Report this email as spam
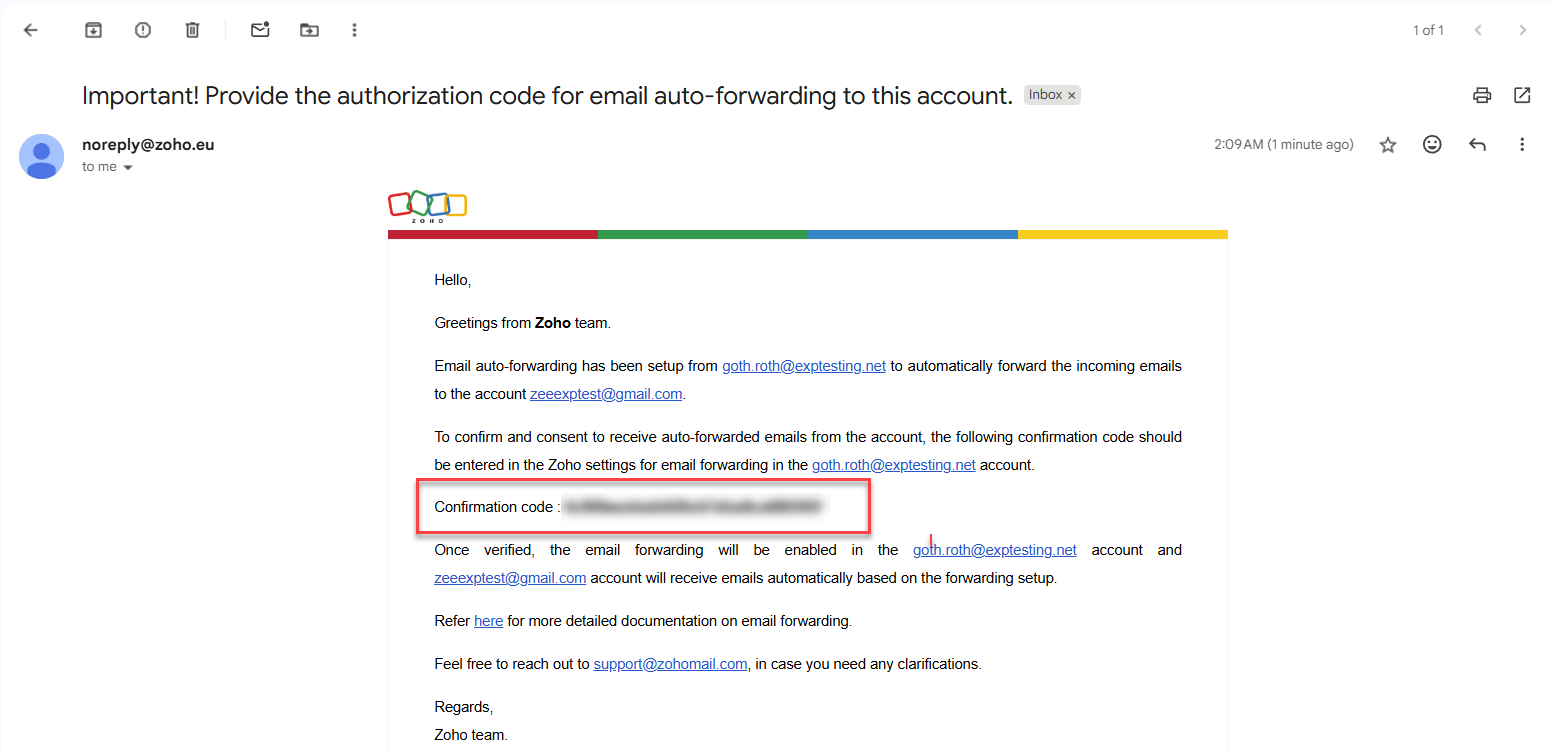This screenshot has height=754, width=1554. click(x=143, y=30)
